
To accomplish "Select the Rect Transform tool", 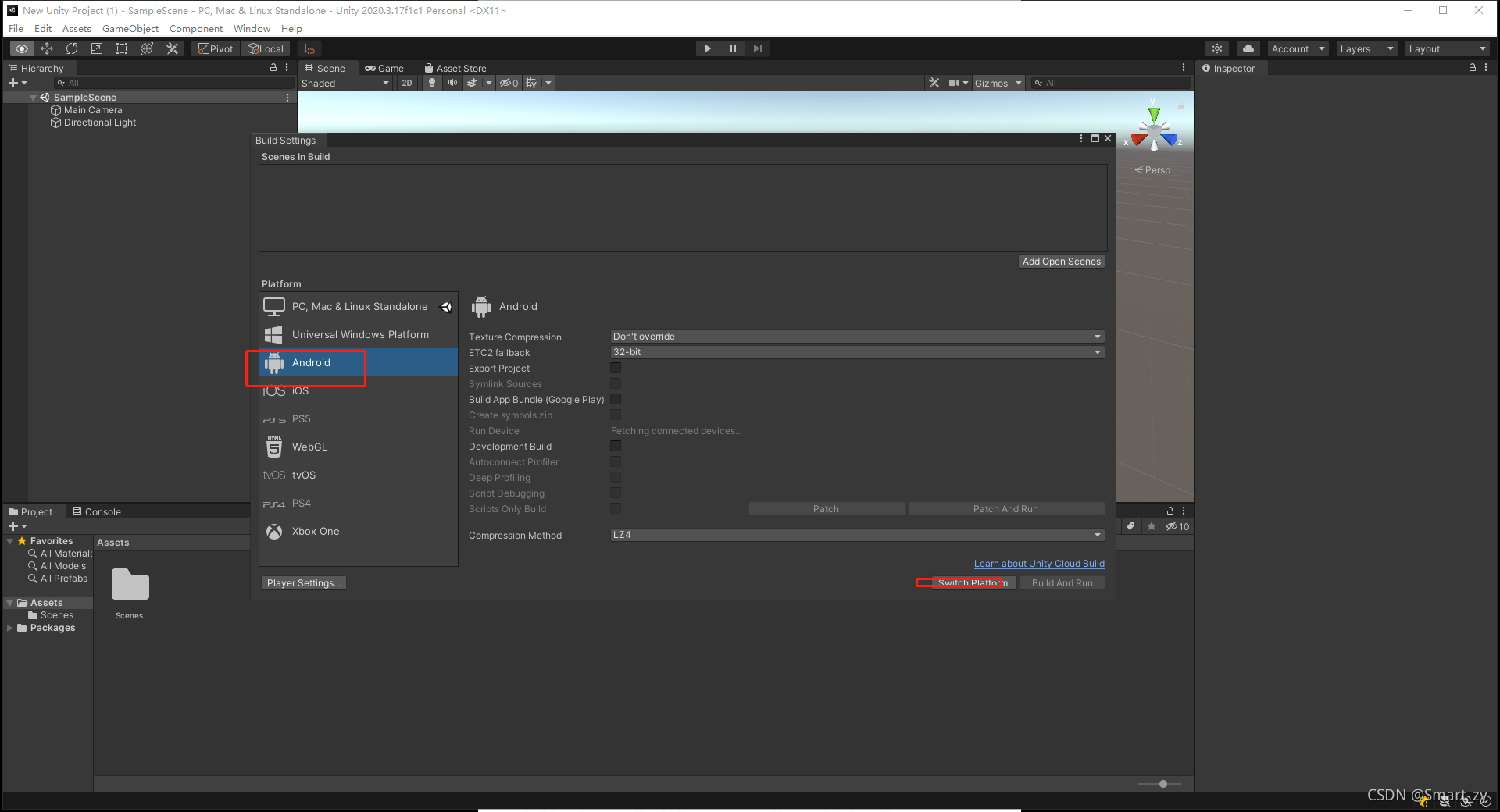I will [x=122, y=48].
